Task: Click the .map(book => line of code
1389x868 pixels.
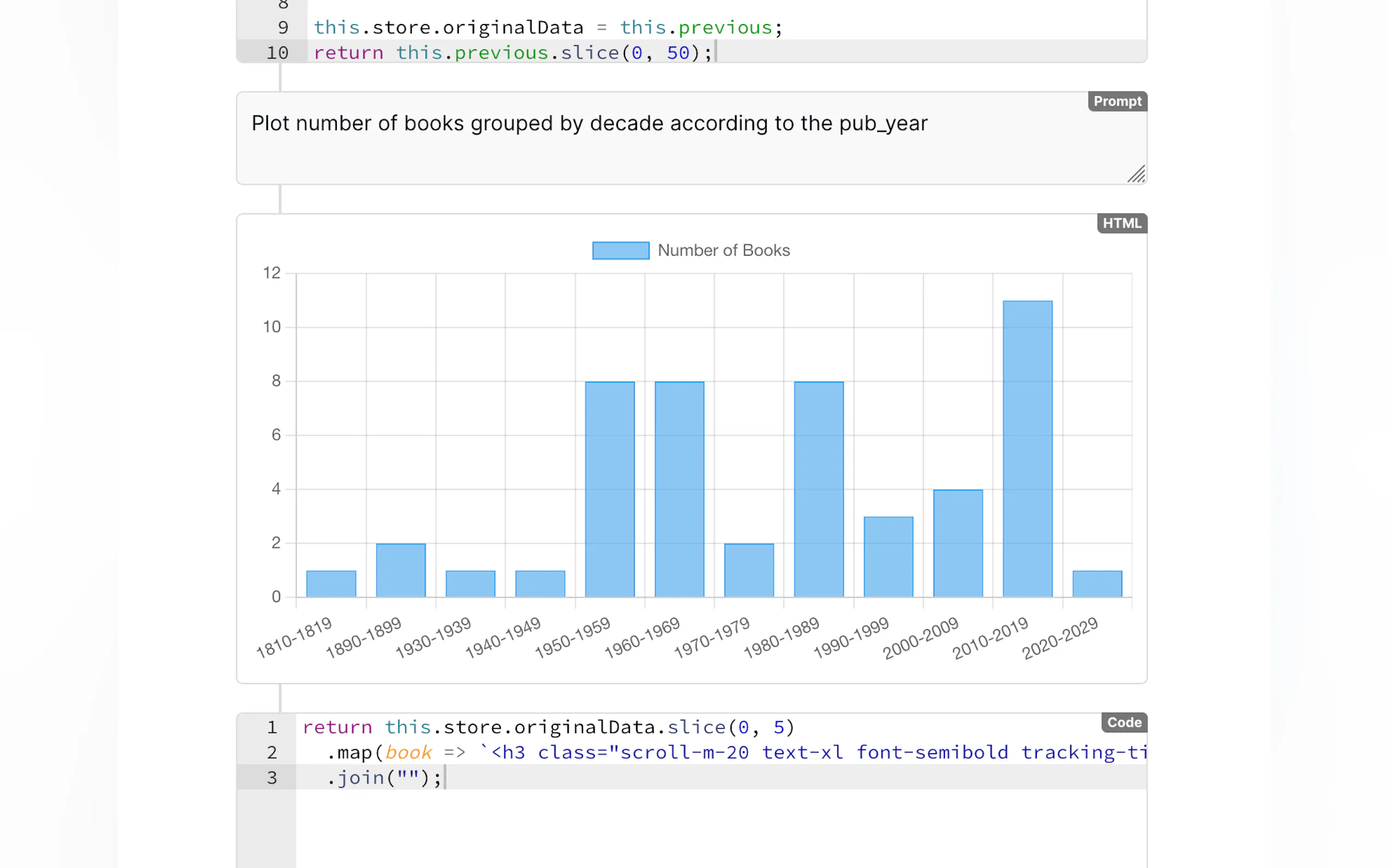Action: pyautogui.click(x=396, y=752)
